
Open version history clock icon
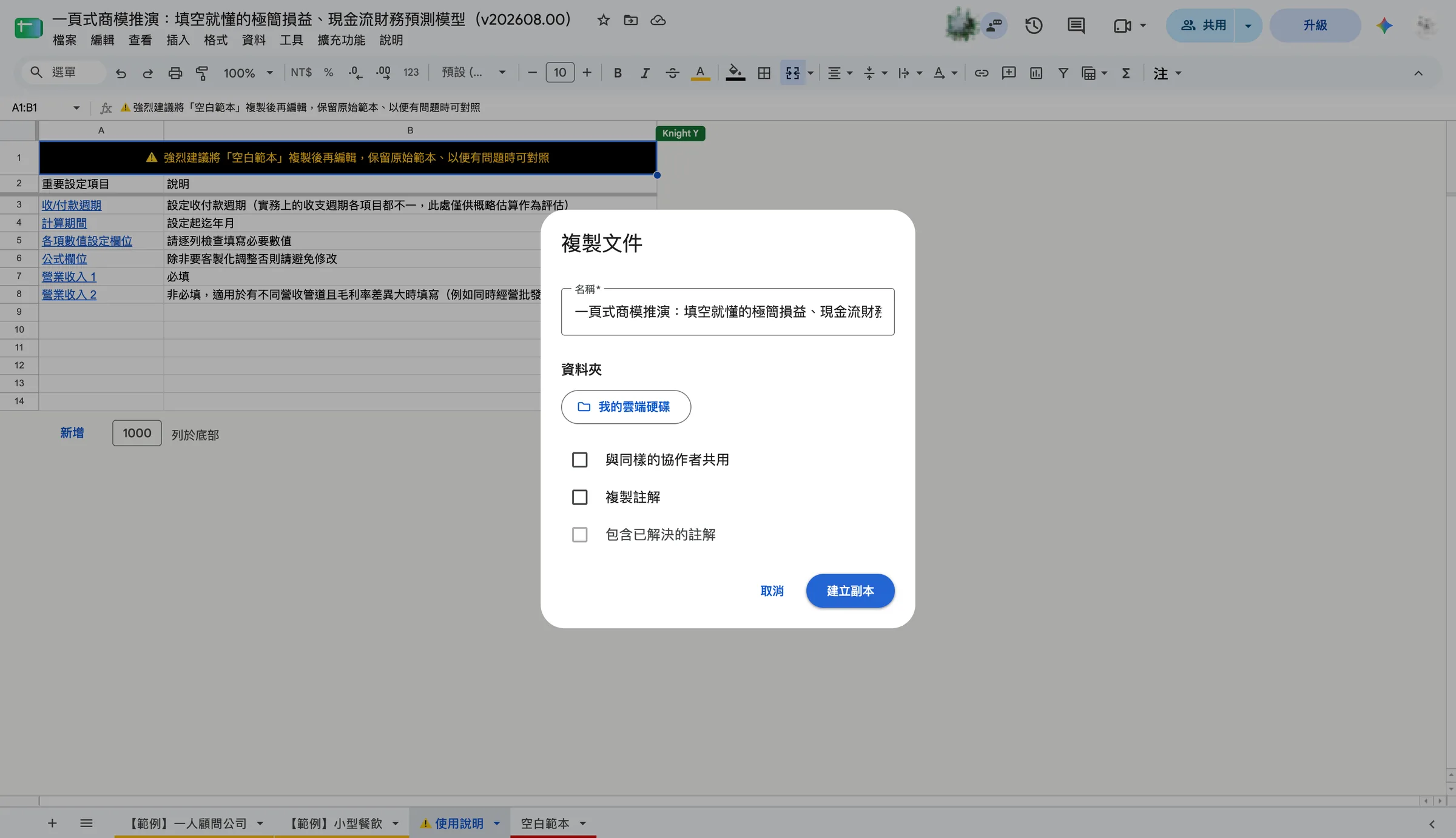1034,25
